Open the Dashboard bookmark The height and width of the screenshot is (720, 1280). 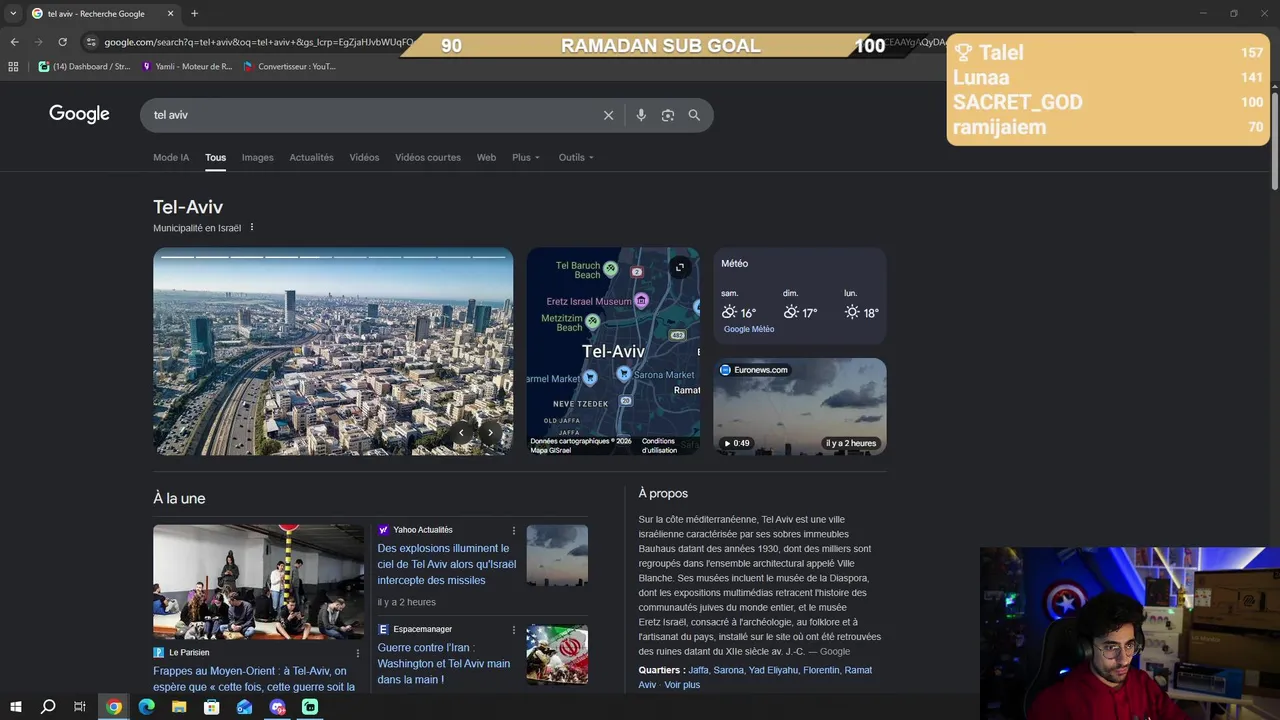pyautogui.click(x=84, y=67)
